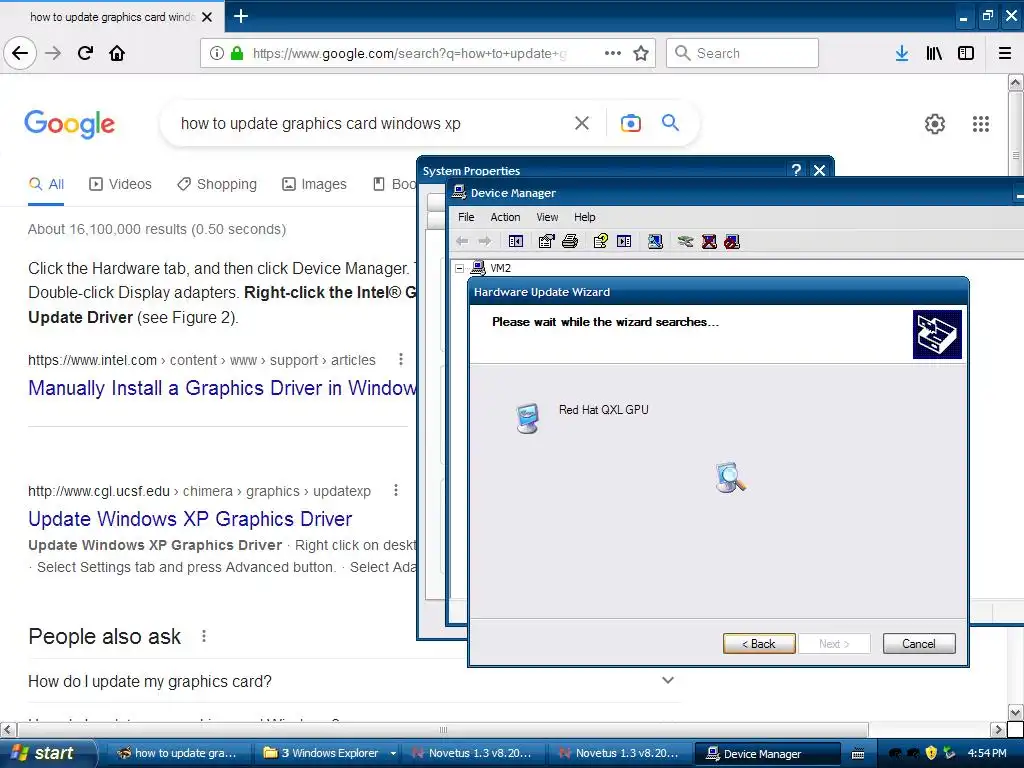Click Back button in Hardware Update Wizard

(x=759, y=643)
